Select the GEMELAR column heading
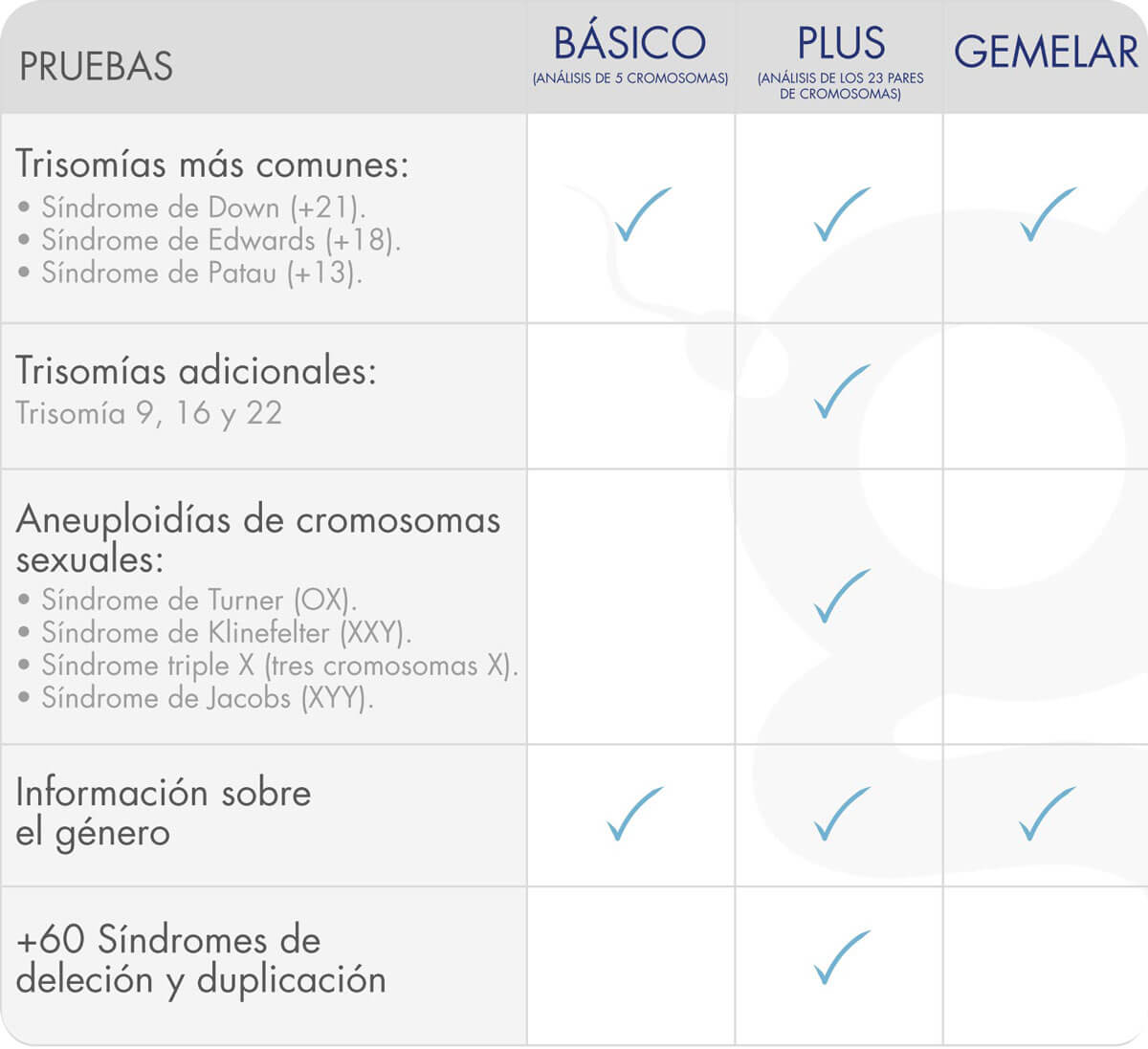The image size is (1148, 1049). click(x=1046, y=53)
